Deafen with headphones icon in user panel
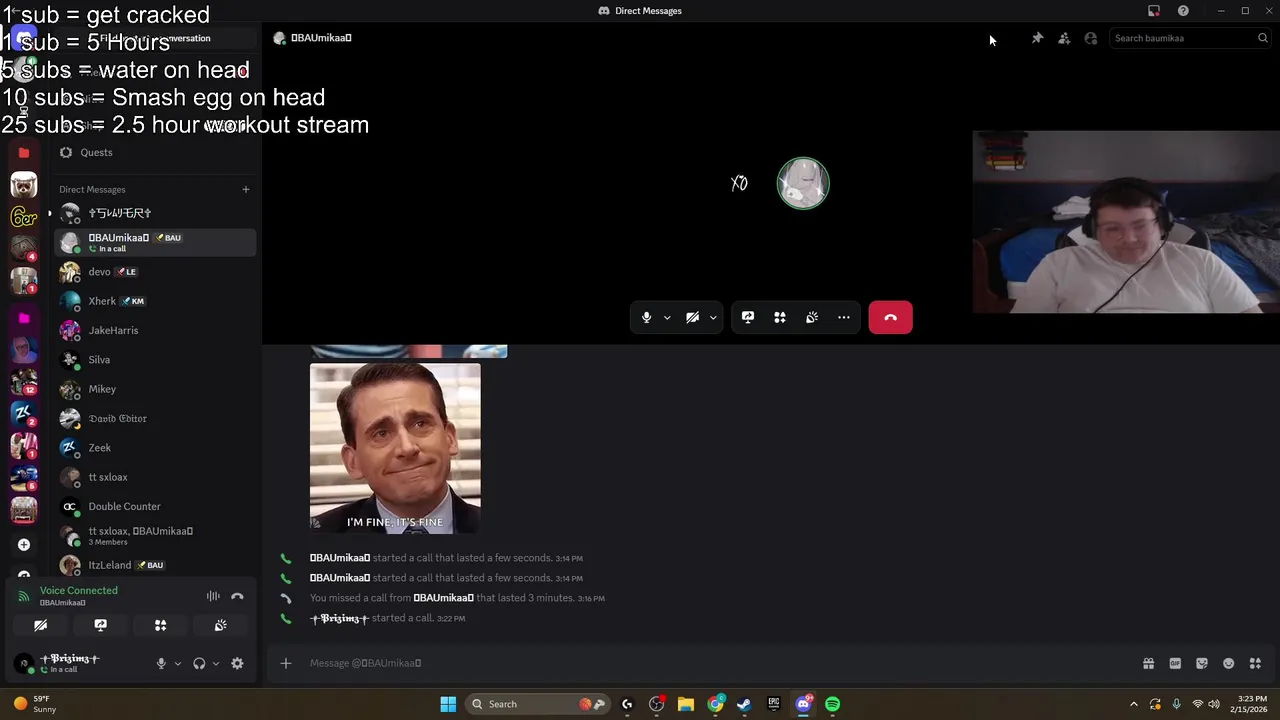Viewport: 1280px width, 720px height. tap(199, 663)
